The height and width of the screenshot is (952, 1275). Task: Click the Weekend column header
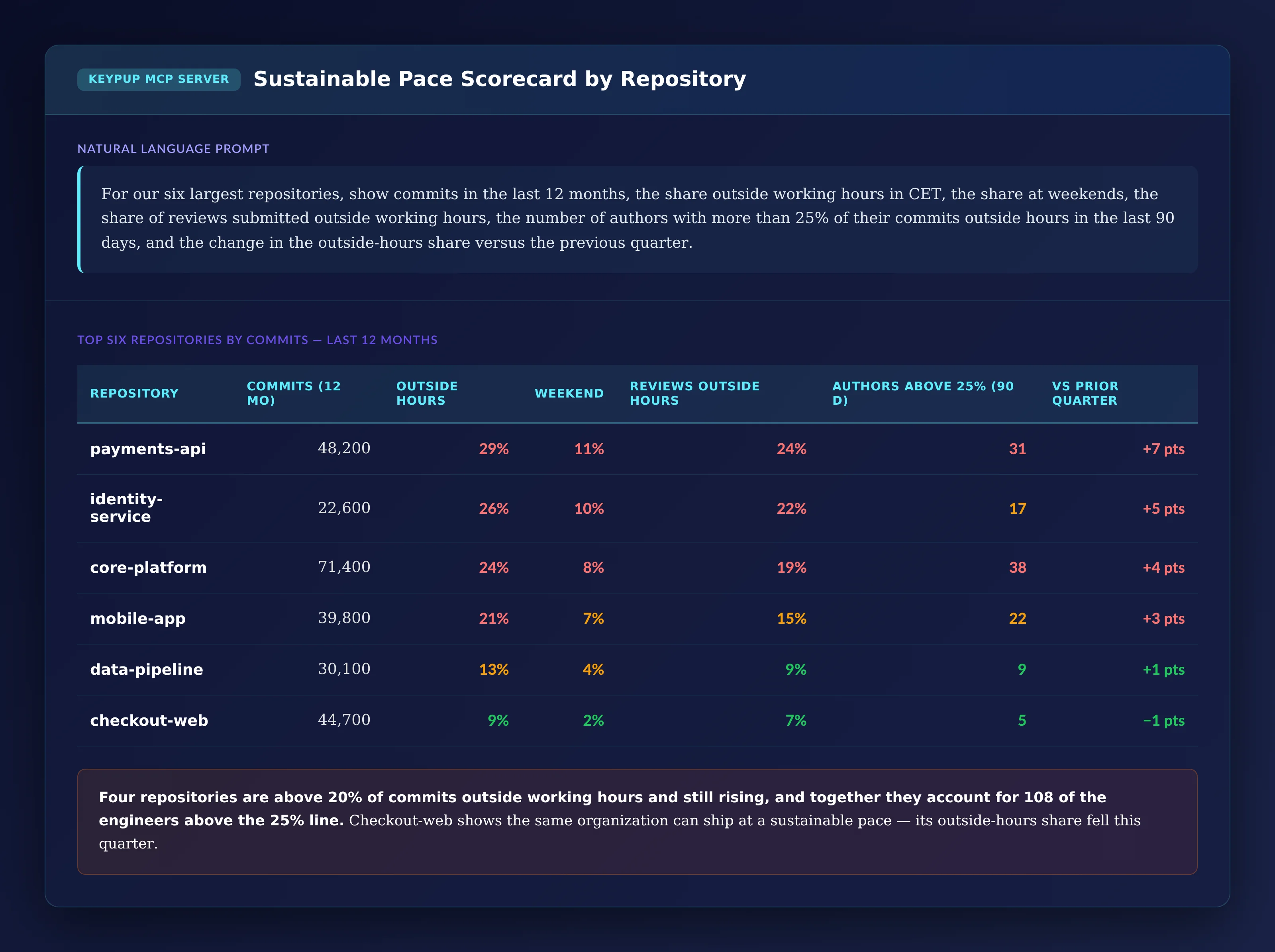569,393
